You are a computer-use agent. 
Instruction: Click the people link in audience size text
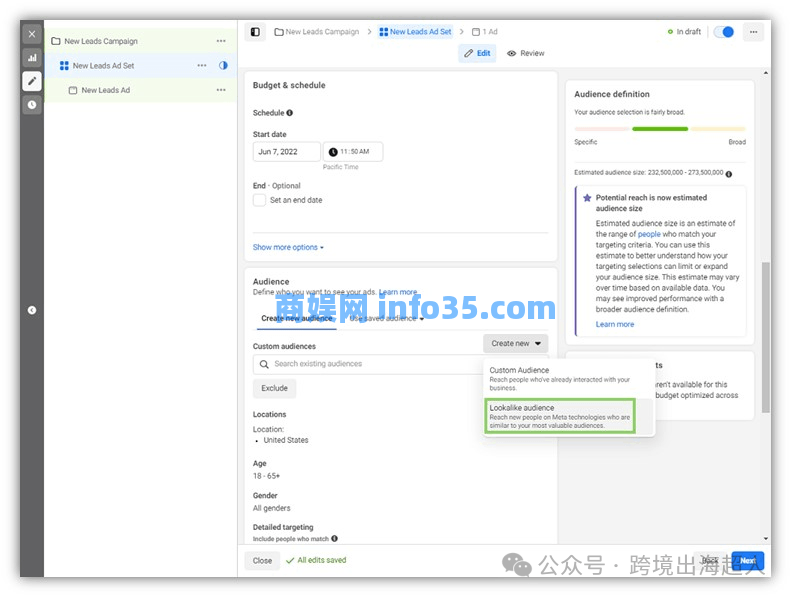[x=649, y=234]
